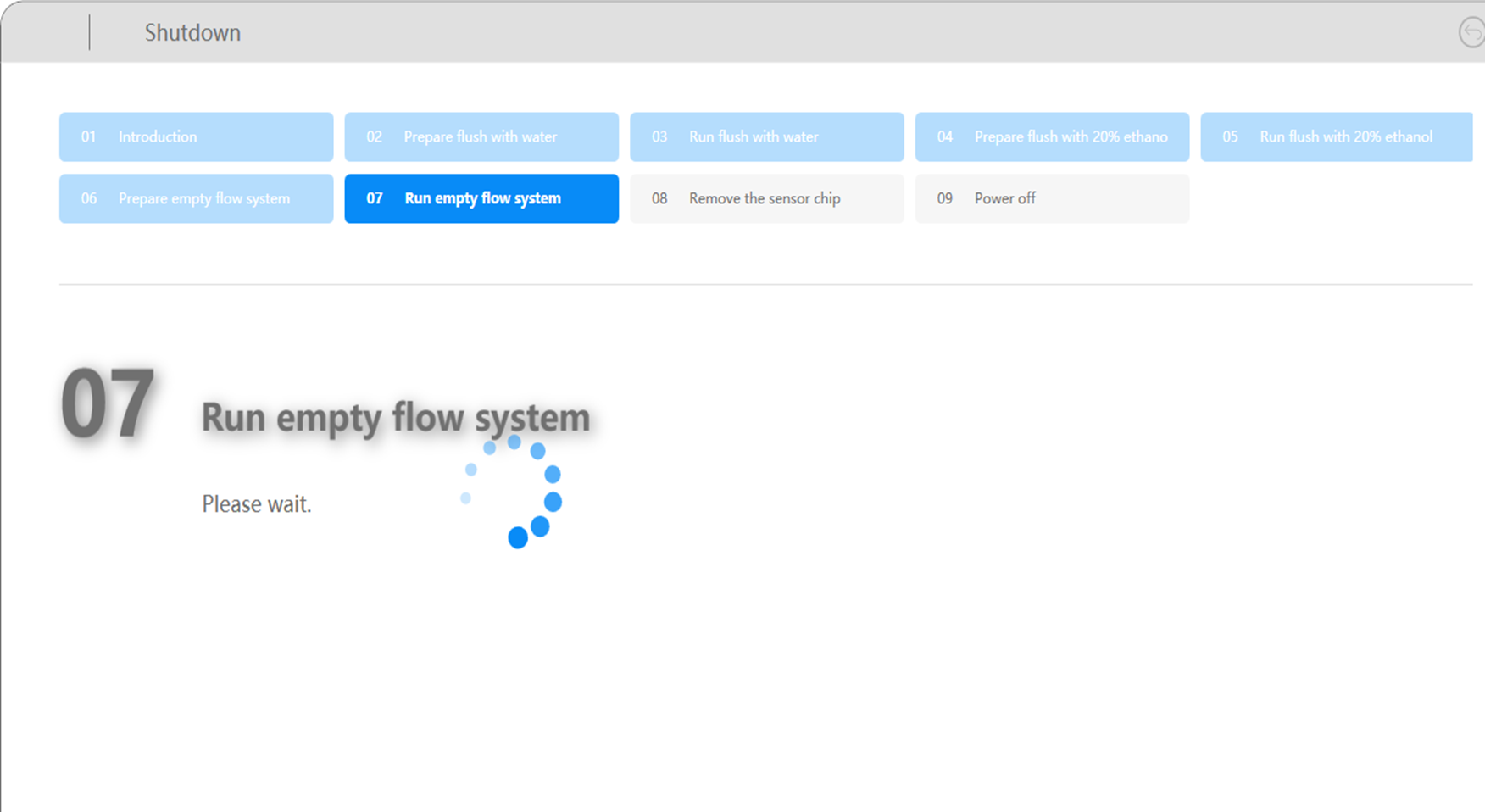
Task: Select the Power off step
Action: (1052, 199)
